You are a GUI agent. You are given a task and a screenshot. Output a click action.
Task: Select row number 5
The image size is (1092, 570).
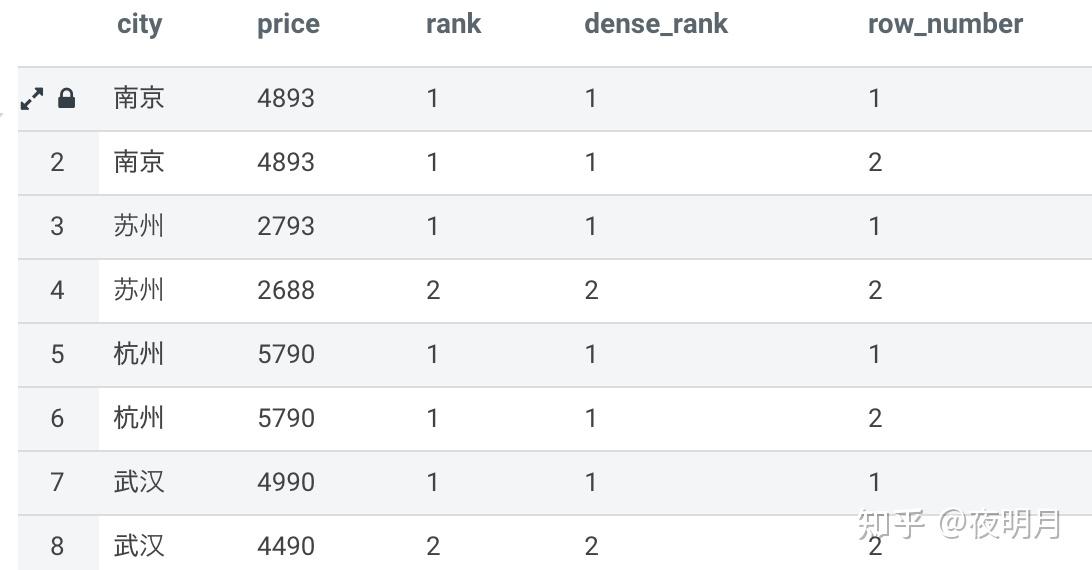tap(57, 354)
